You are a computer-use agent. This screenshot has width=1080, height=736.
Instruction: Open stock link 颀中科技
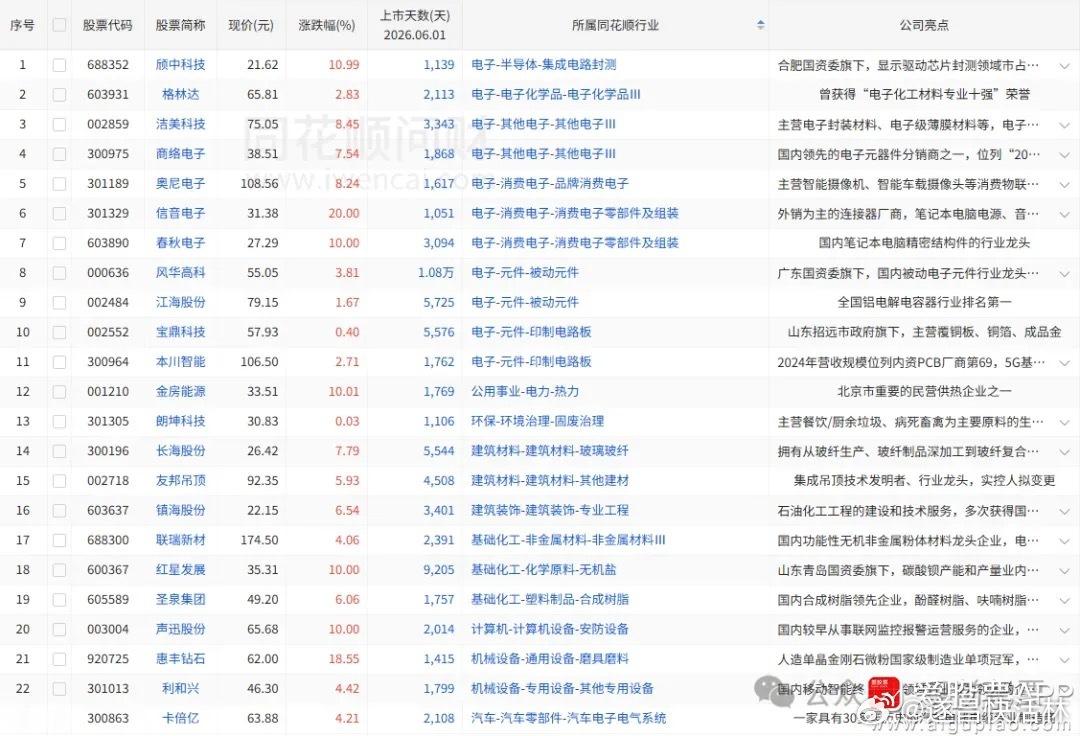(180, 65)
